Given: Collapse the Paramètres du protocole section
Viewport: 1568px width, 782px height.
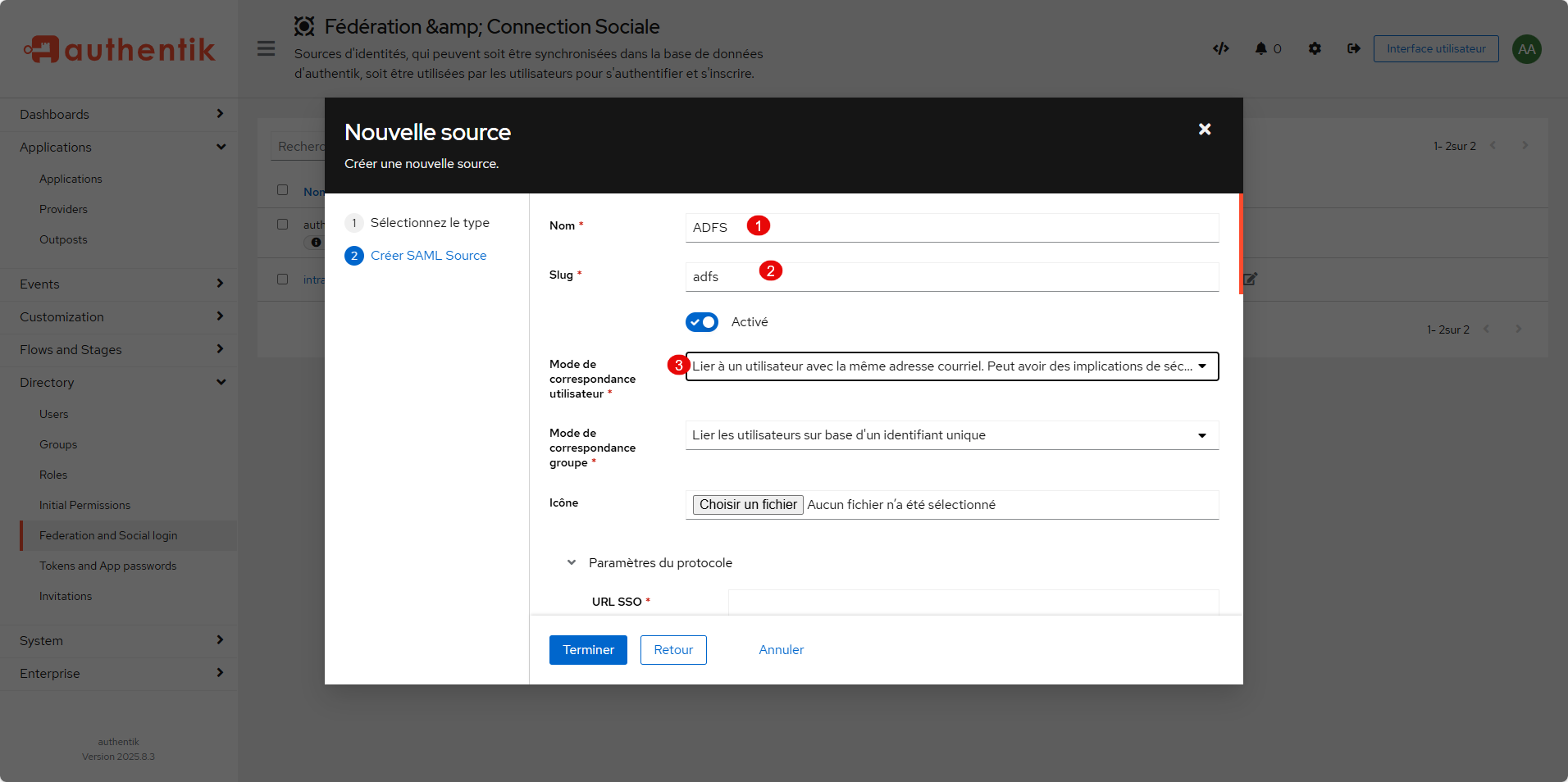Looking at the screenshot, I should click(x=572, y=562).
